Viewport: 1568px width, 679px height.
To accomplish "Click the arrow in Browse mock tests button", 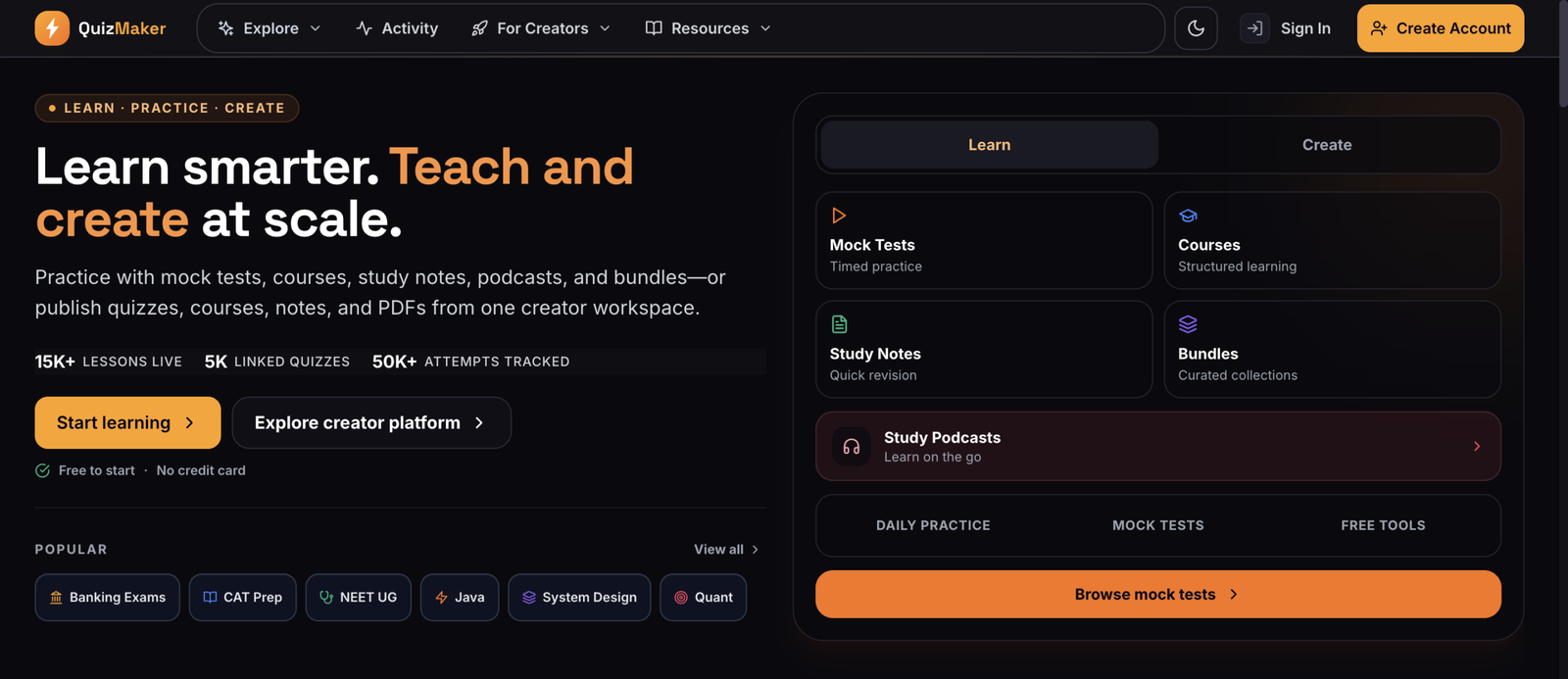I will point(1233,595).
